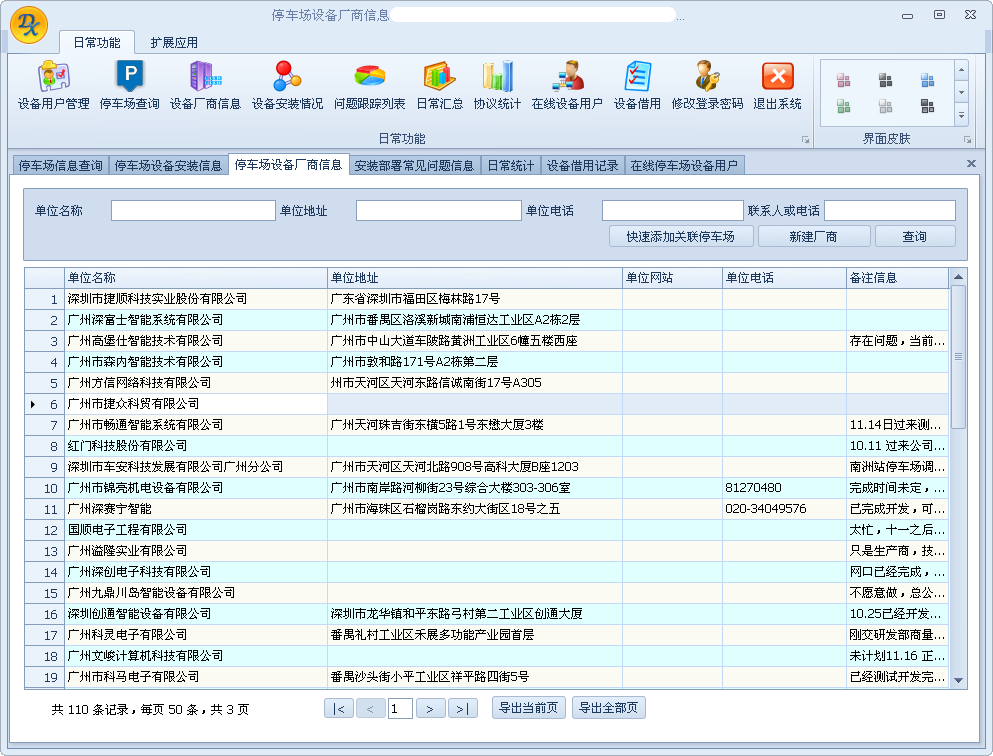Apply the pink interface skin
This screenshot has width=993, height=756.
coord(844,80)
